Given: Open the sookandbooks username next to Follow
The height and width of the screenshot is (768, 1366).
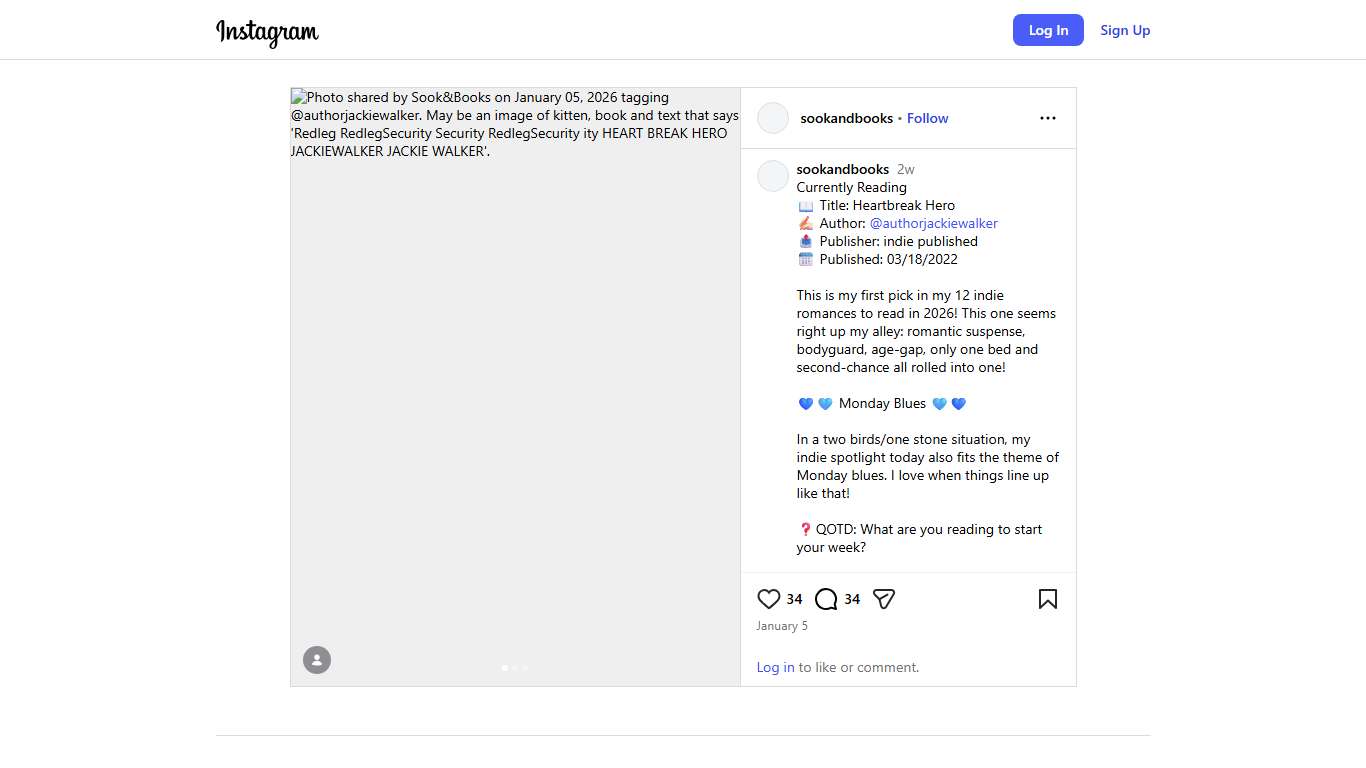Looking at the screenshot, I should [x=846, y=118].
